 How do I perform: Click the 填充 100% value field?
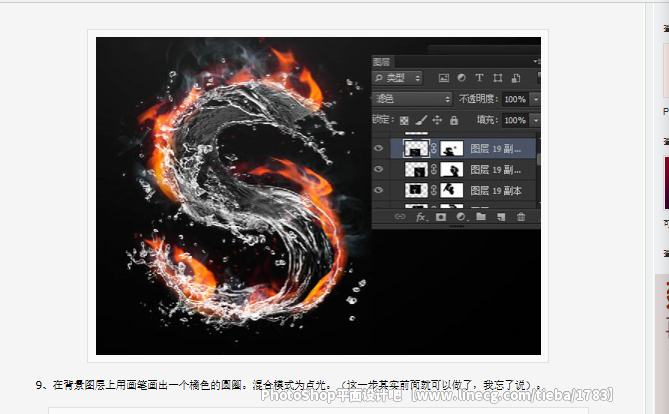pos(515,120)
